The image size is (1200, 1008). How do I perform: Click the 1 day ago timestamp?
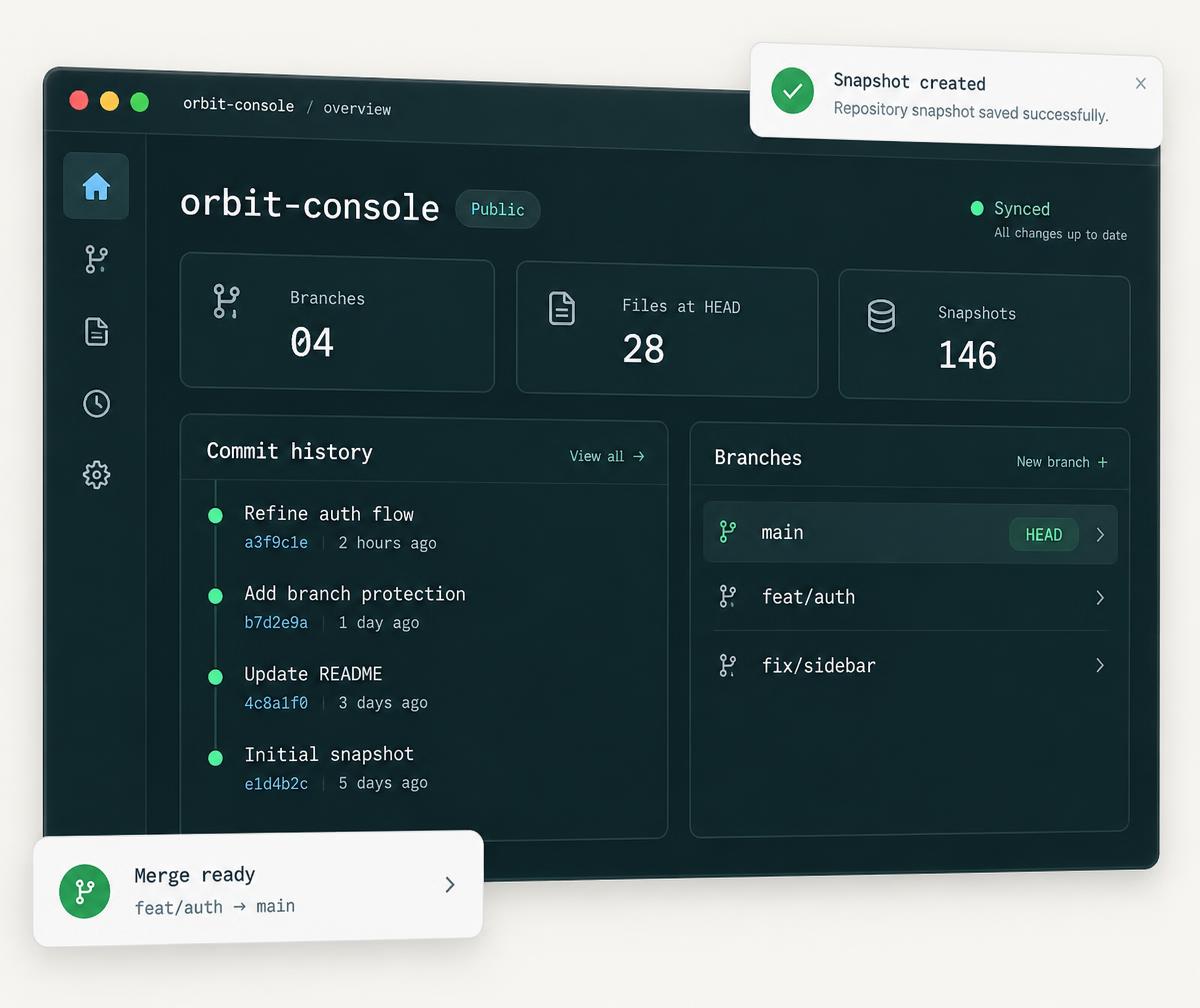tap(379, 623)
